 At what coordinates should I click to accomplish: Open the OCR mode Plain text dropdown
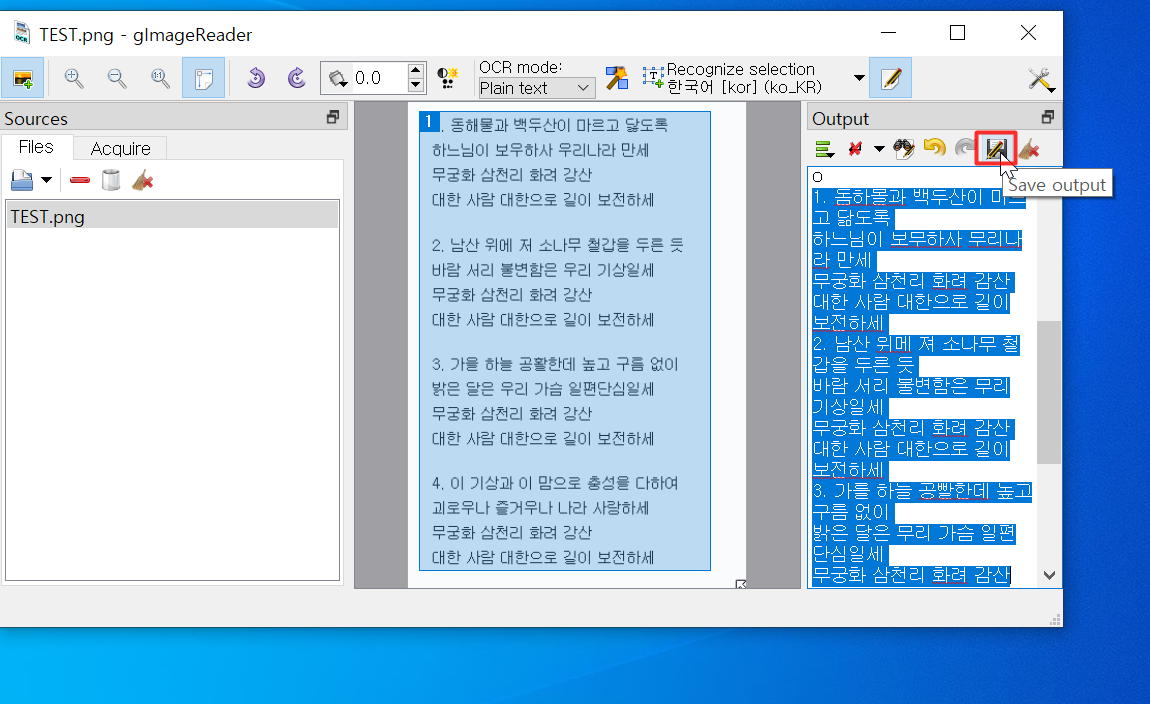535,88
